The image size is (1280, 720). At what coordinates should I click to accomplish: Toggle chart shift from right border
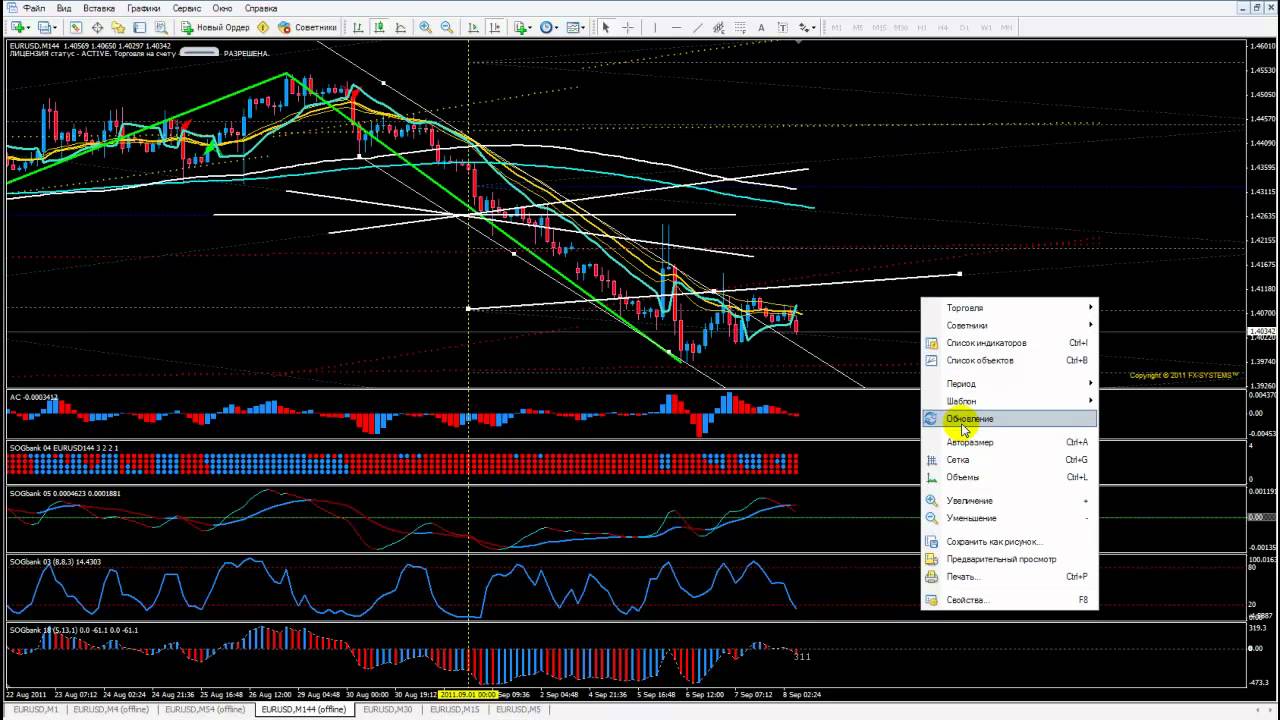point(494,28)
